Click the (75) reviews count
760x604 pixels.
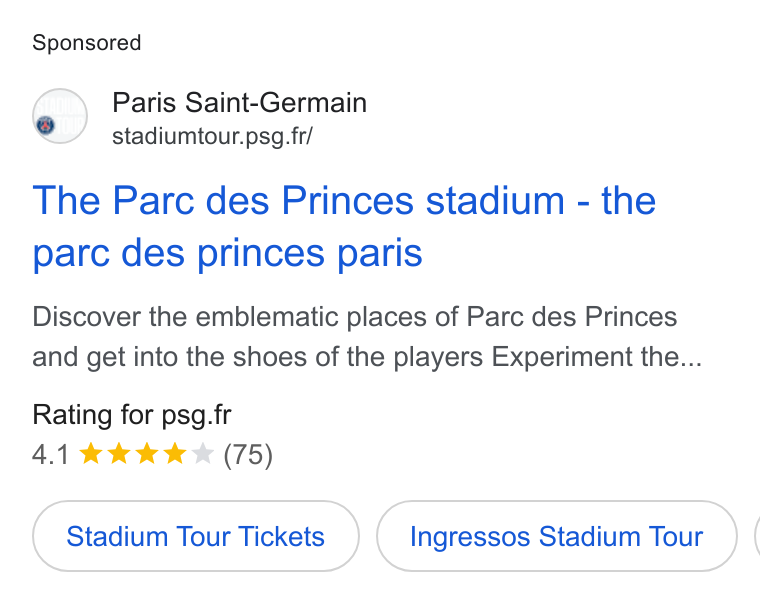pos(248,455)
